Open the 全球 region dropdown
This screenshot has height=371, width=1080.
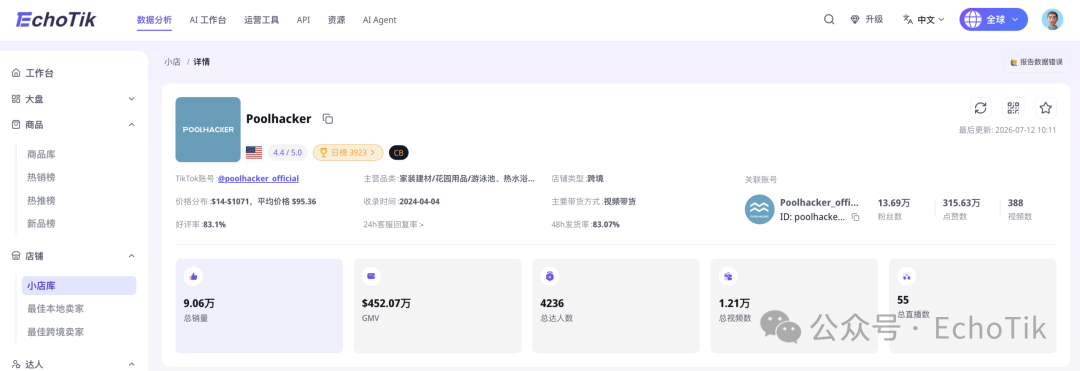(x=993, y=19)
